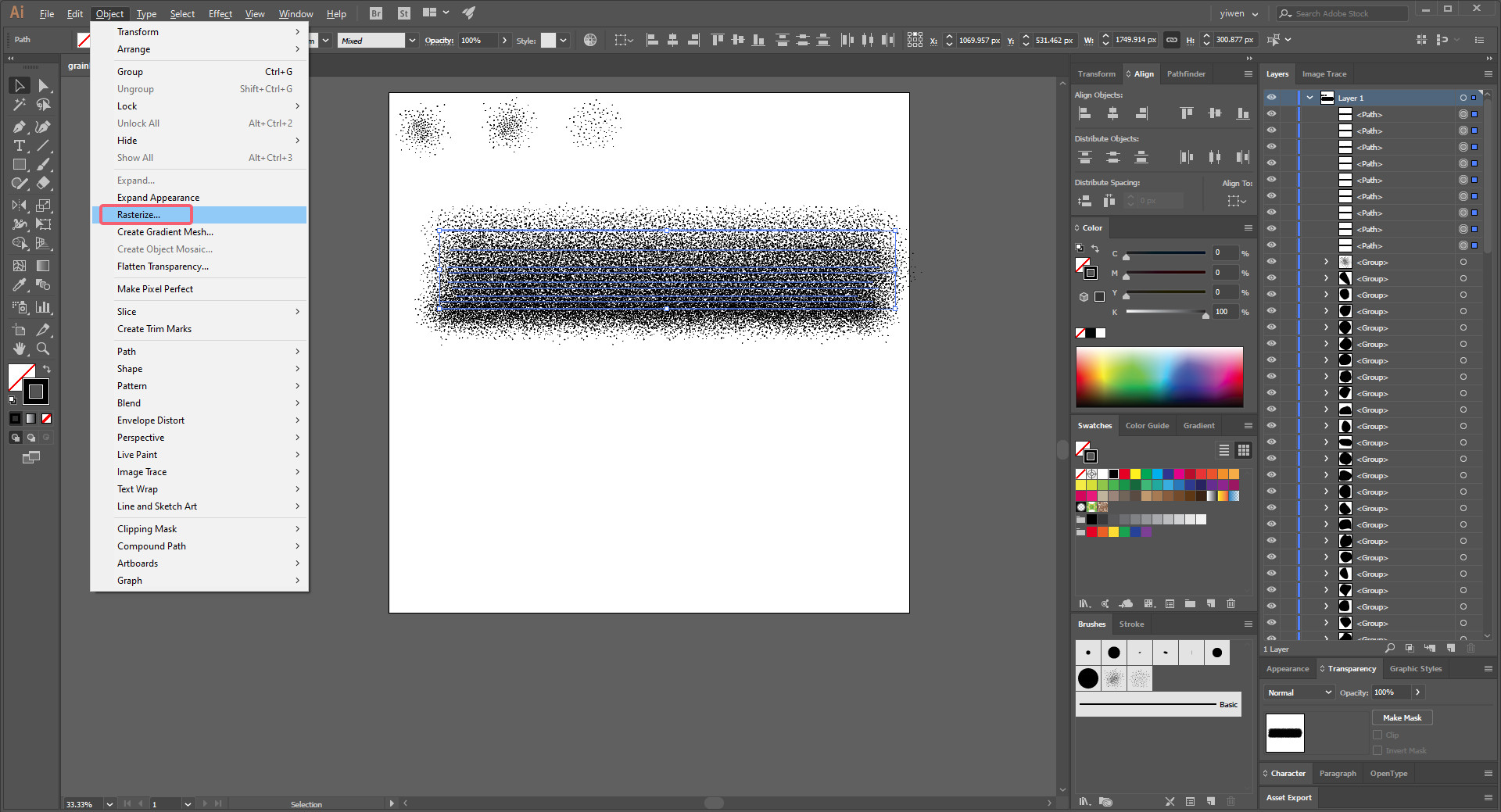Select the Free Transform tool
Screen dimensions: 1501x812
pyautogui.click(x=44, y=224)
